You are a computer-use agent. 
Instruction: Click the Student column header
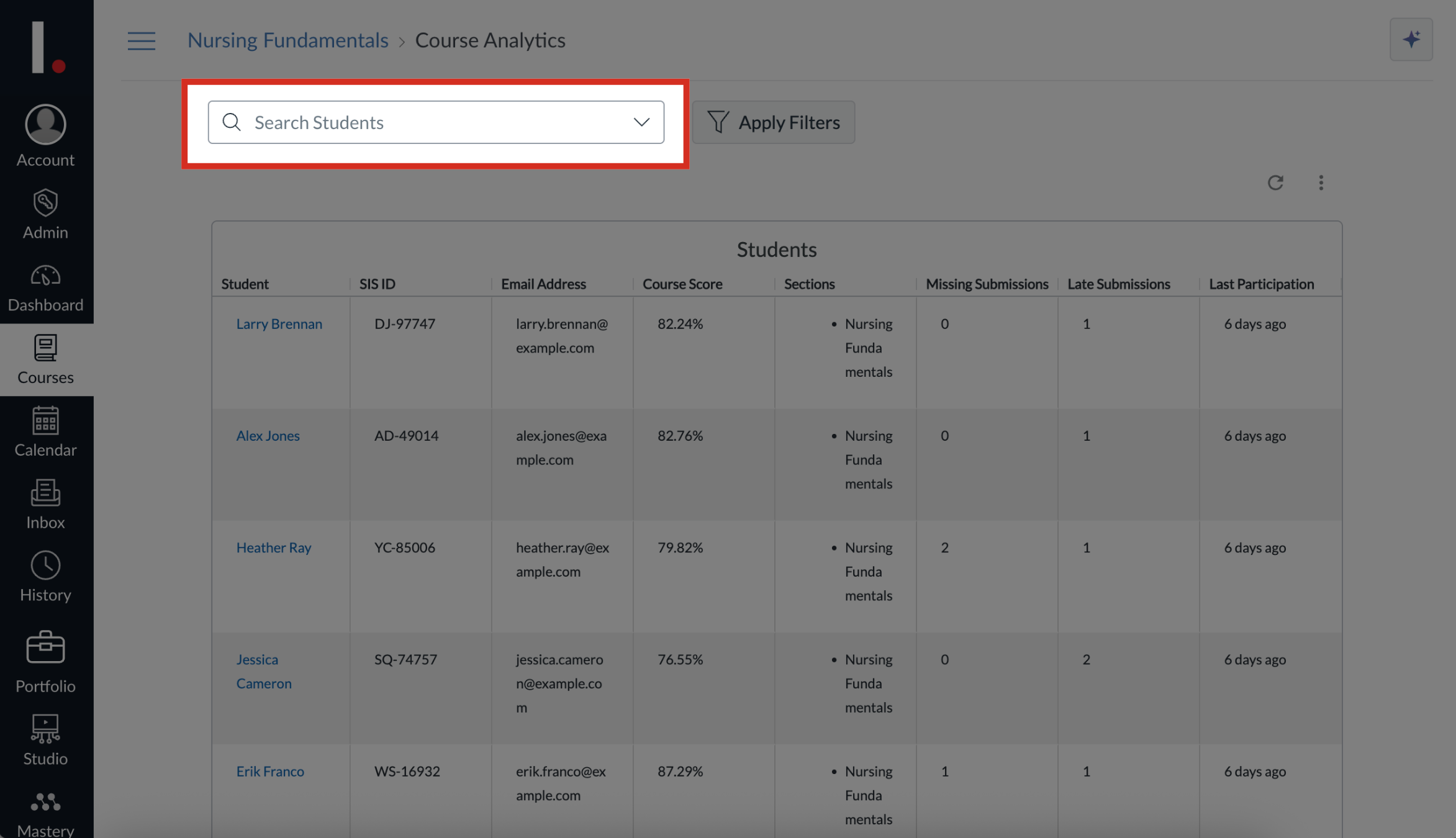pyautogui.click(x=245, y=284)
